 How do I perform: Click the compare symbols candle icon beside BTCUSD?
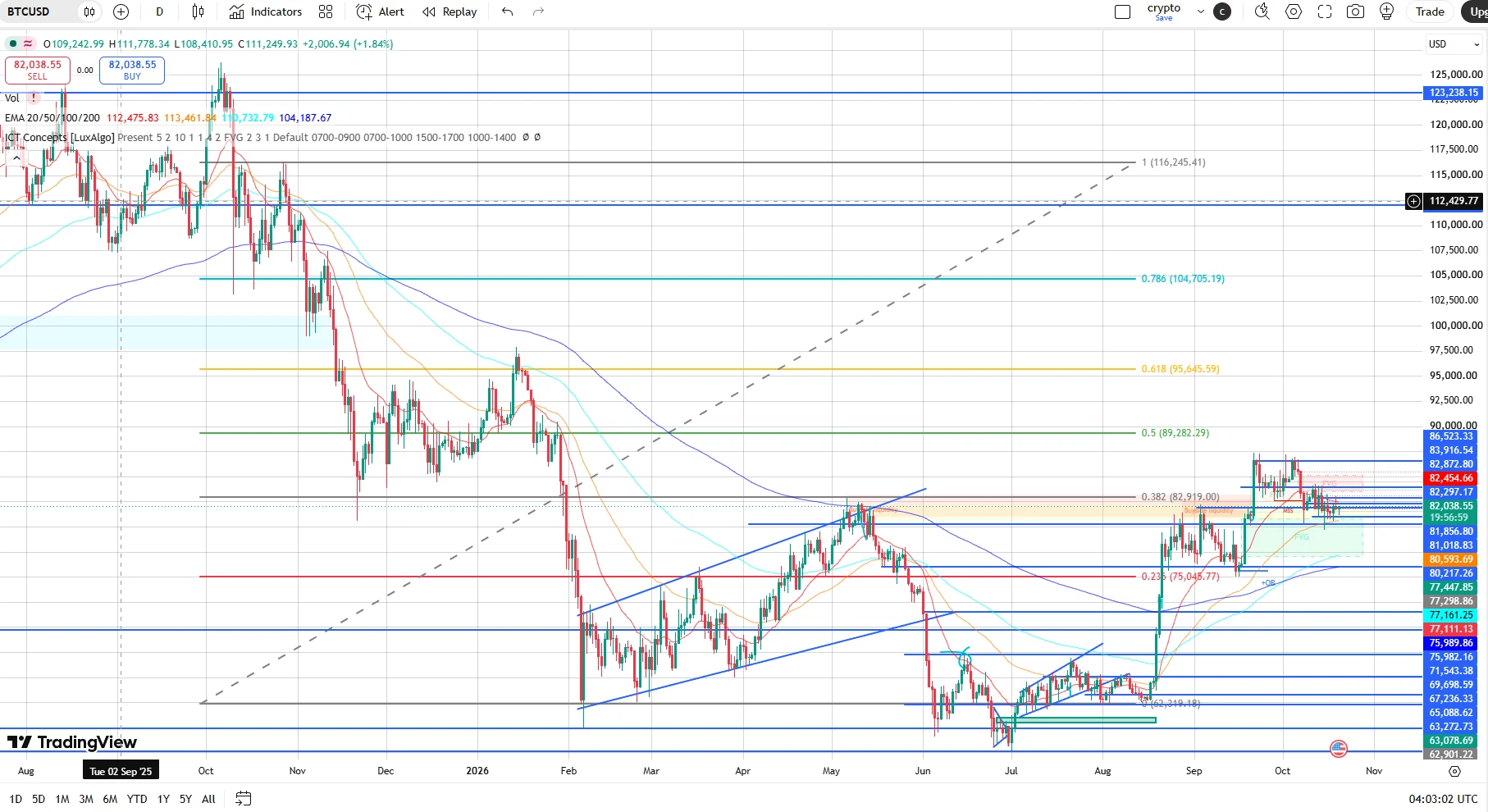(x=89, y=11)
